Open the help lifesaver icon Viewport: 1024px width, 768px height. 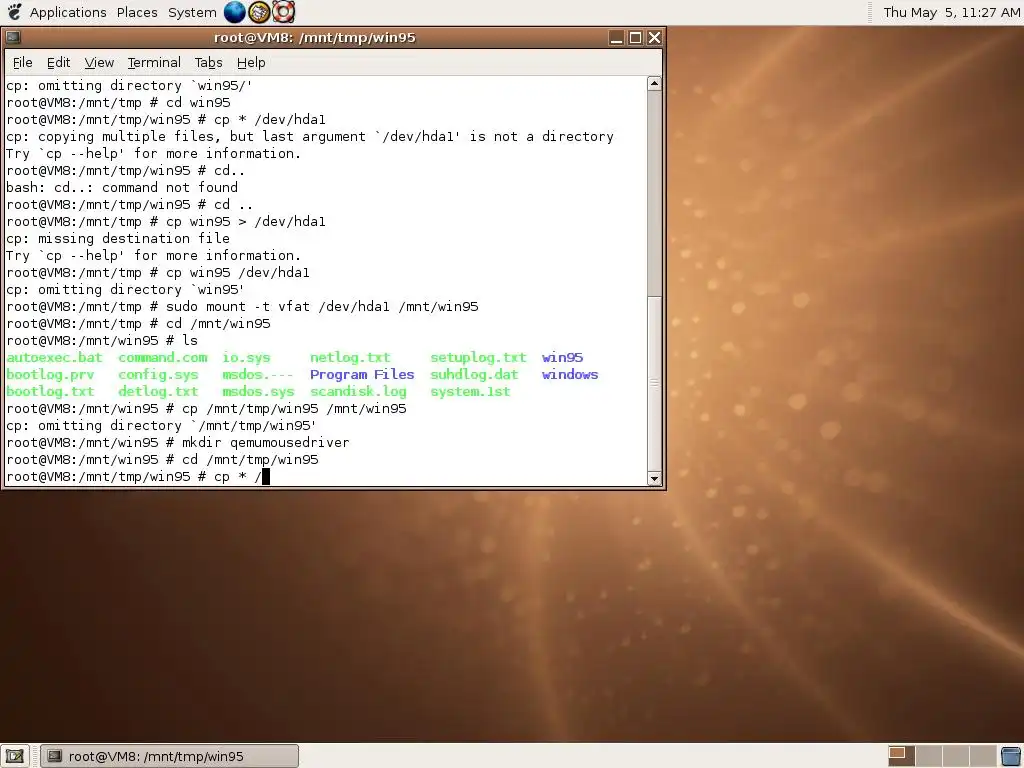point(283,12)
